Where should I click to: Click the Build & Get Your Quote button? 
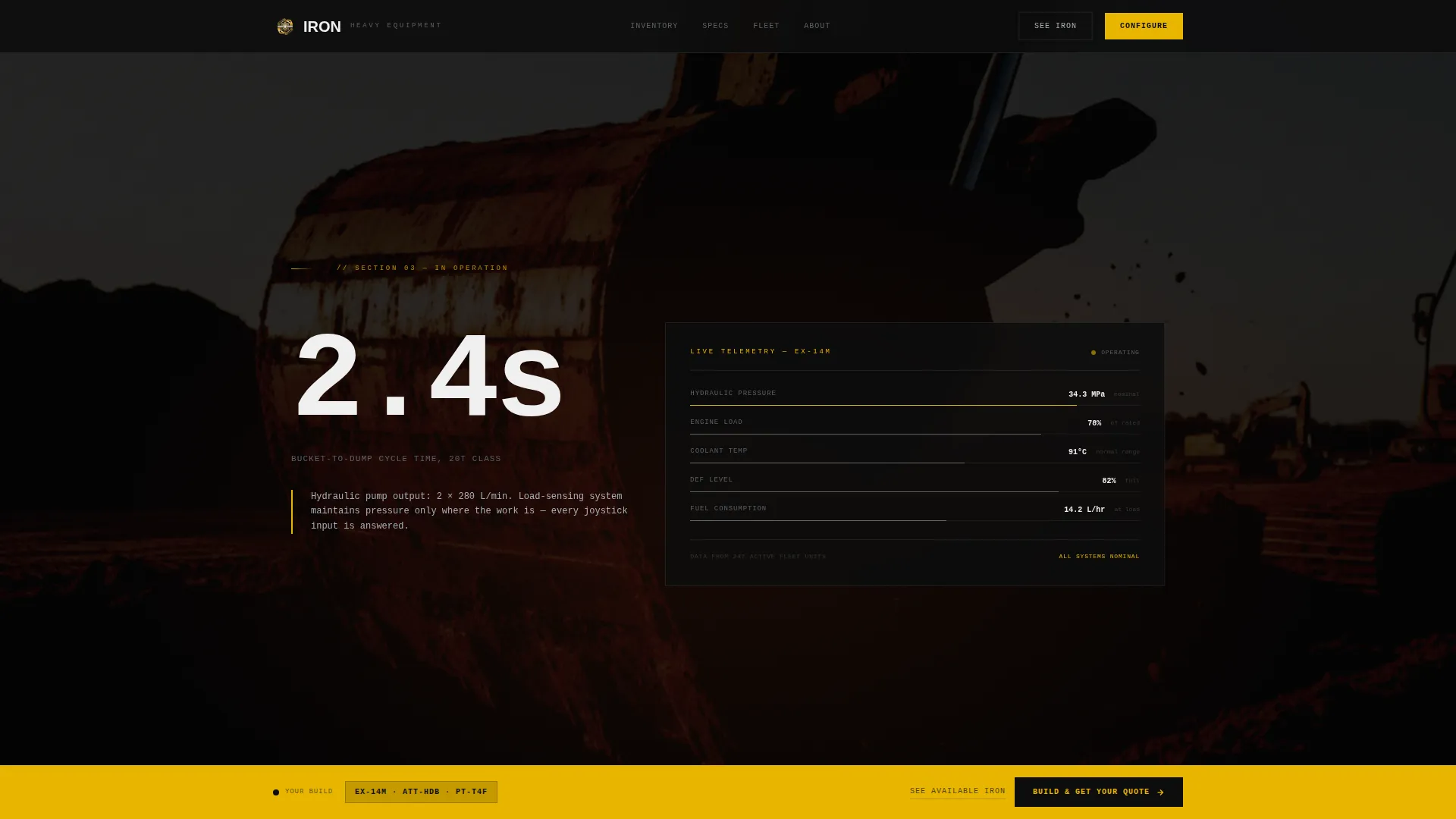point(1098,792)
